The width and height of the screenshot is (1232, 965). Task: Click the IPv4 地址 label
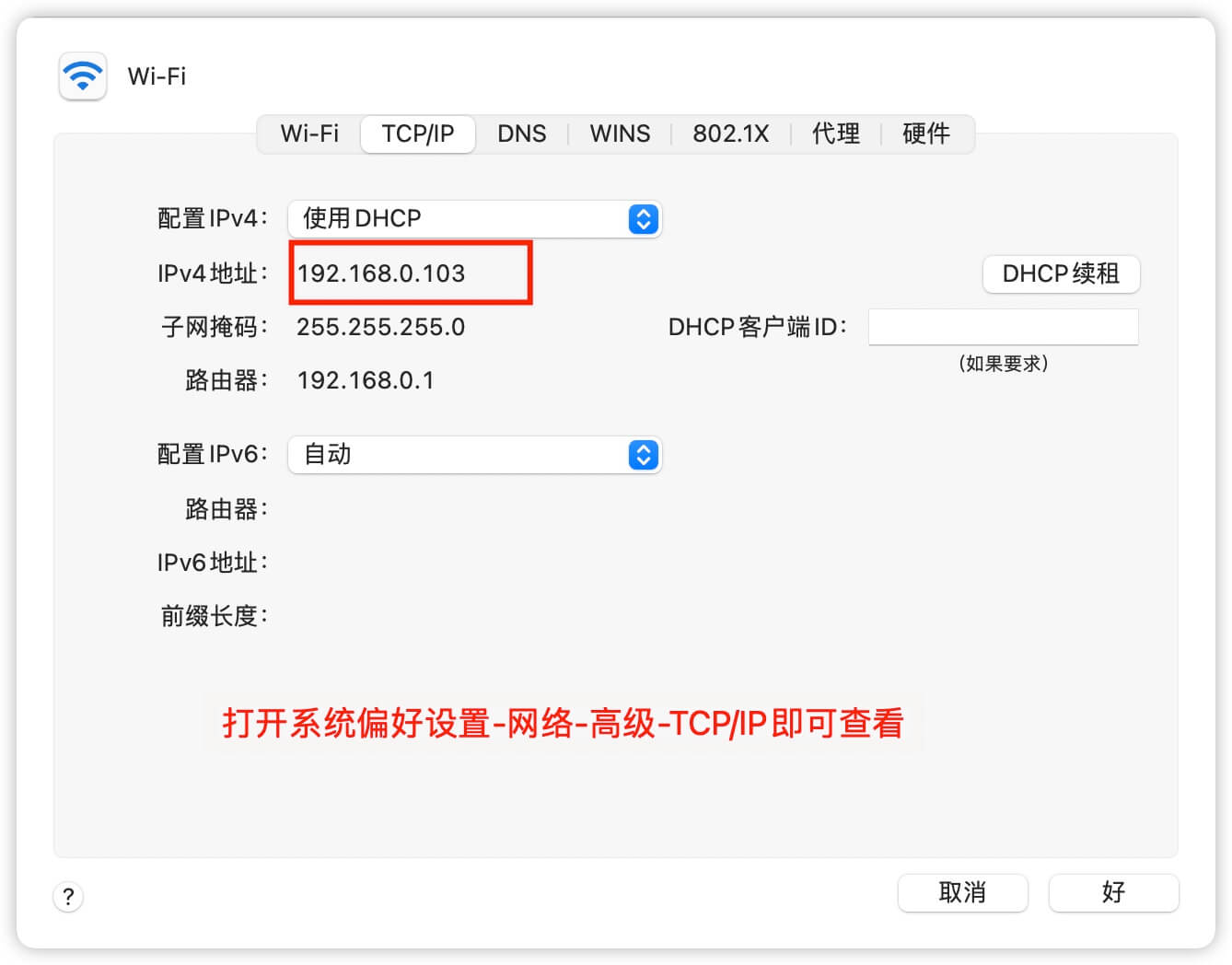(x=212, y=273)
